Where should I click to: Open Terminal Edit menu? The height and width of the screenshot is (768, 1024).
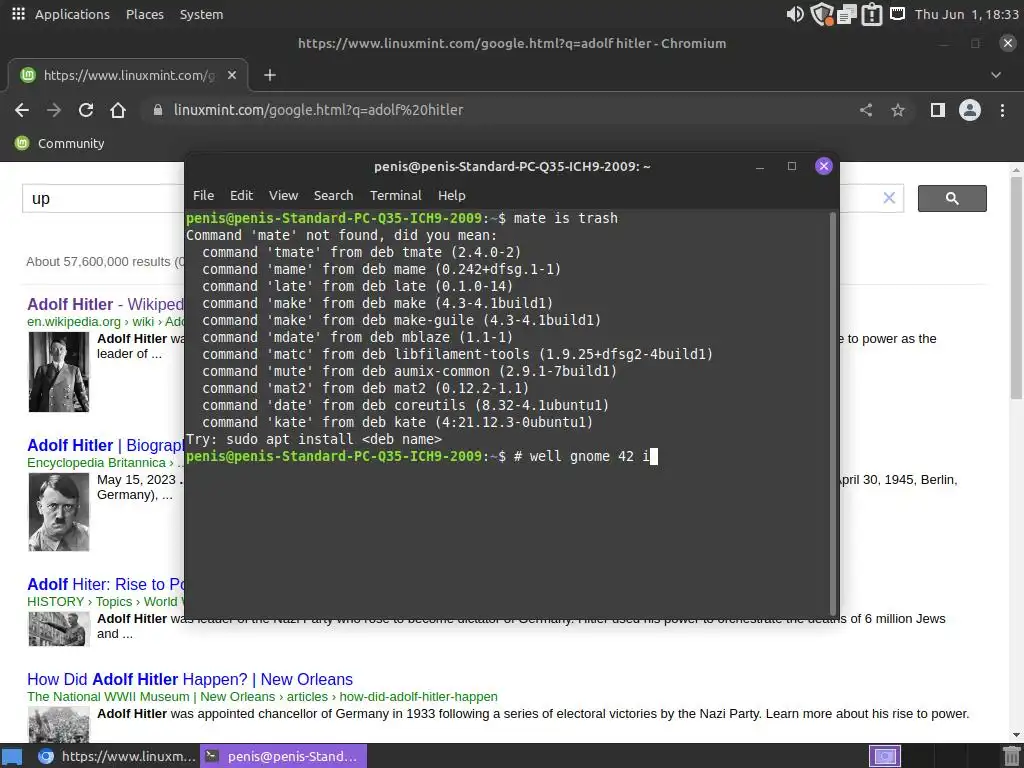point(241,195)
